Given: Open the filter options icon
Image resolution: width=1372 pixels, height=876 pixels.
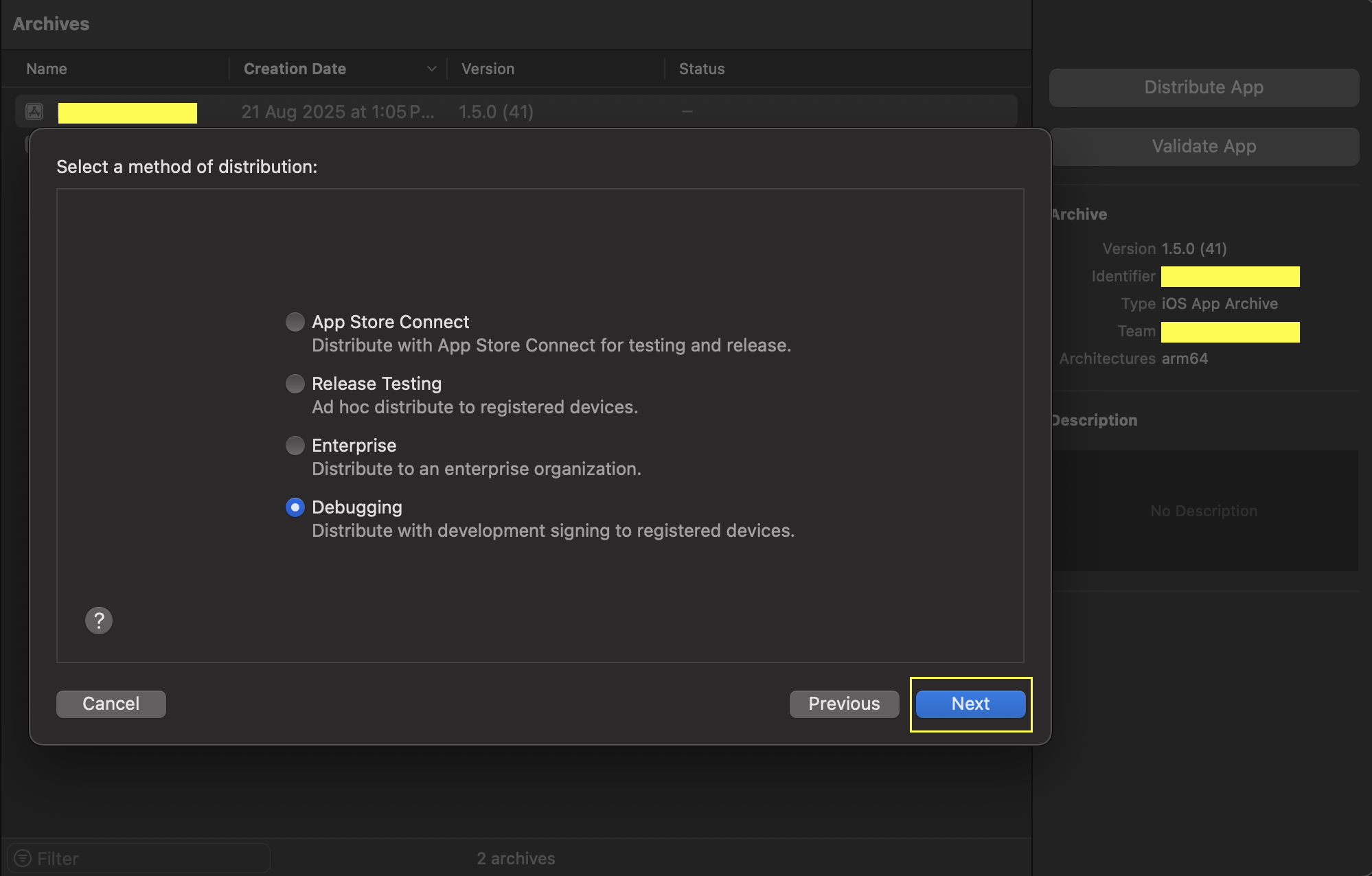Looking at the screenshot, I should click(23, 858).
